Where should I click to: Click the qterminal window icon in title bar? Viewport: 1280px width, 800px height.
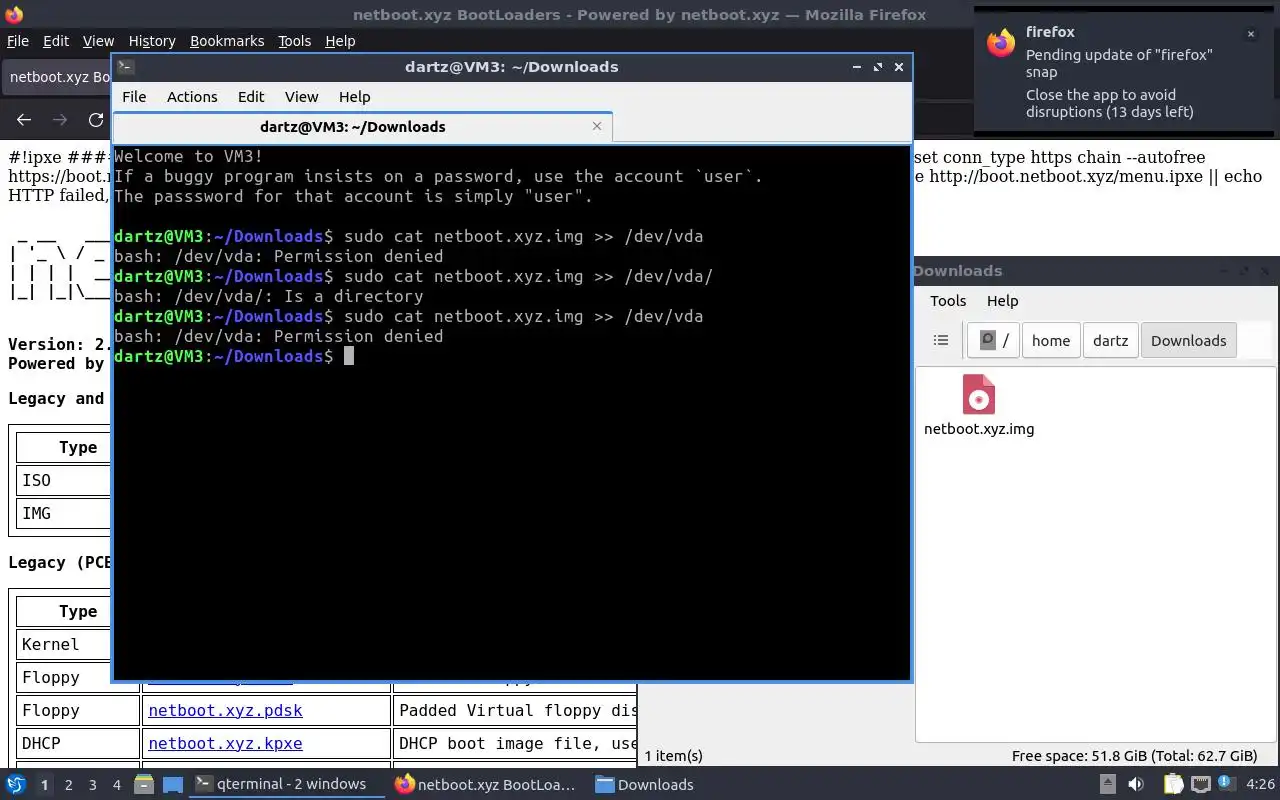pyautogui.click(x=125, y=67)
